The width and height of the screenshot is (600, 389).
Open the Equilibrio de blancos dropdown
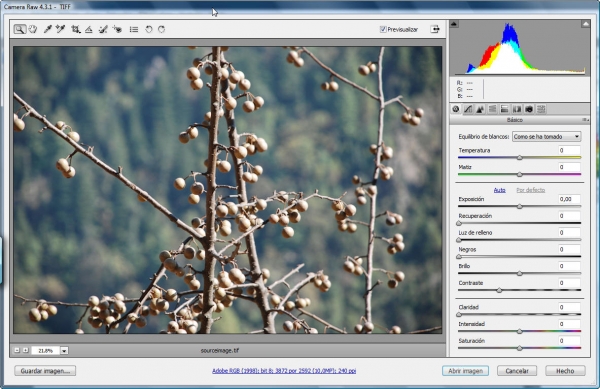[546, 137]
